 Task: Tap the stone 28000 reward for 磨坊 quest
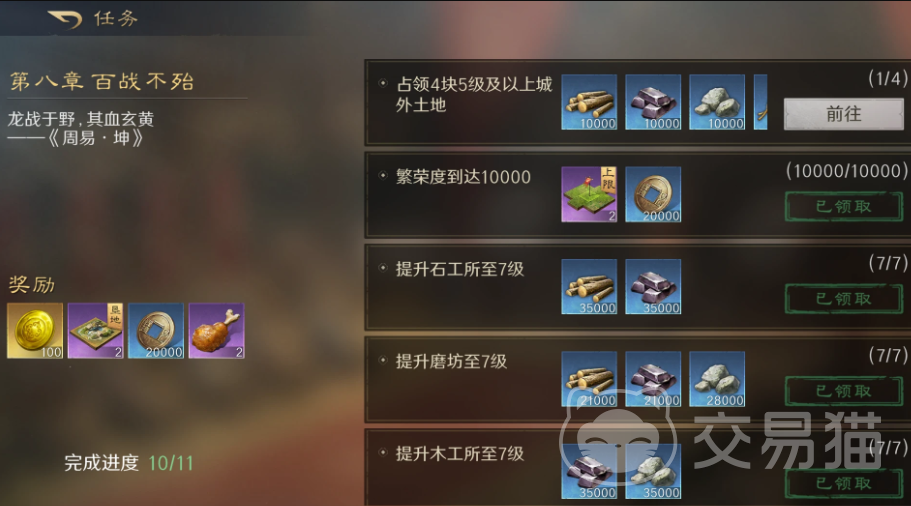[717, 379]
